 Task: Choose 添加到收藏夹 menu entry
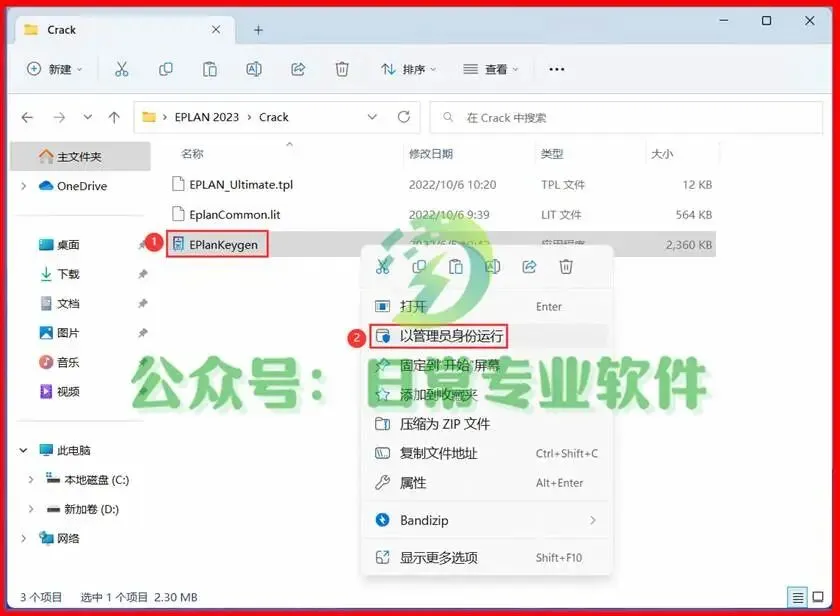[x=486, y=395]
